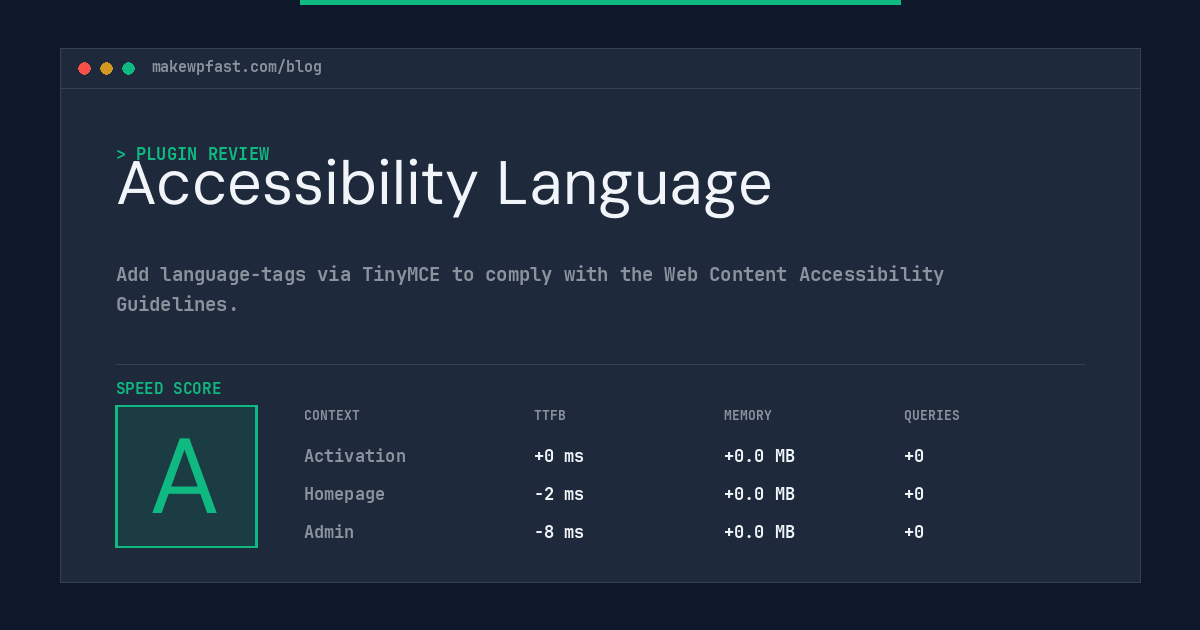The width and height of the screenshot is (1200, 630).
Task: Select the '> PLUGIN REVIEW' label
Action: coord(193,154)
